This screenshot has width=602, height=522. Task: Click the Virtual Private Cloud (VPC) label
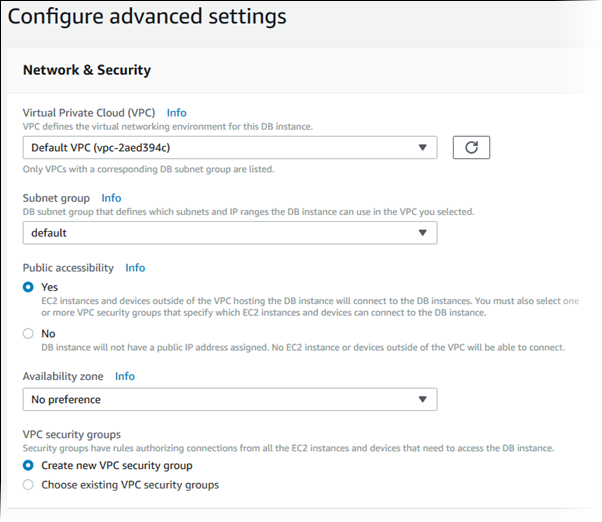pyautogui.click(x=89, y=113)
